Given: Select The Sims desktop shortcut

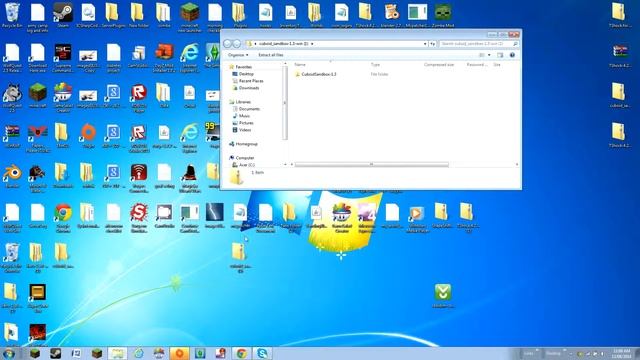Looking at the screenshot, I should (213, 55).
